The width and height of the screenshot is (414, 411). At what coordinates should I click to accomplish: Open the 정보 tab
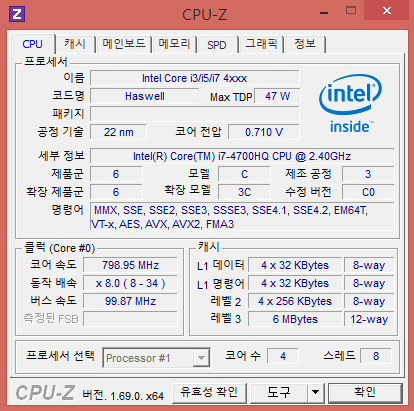[305, 44]
